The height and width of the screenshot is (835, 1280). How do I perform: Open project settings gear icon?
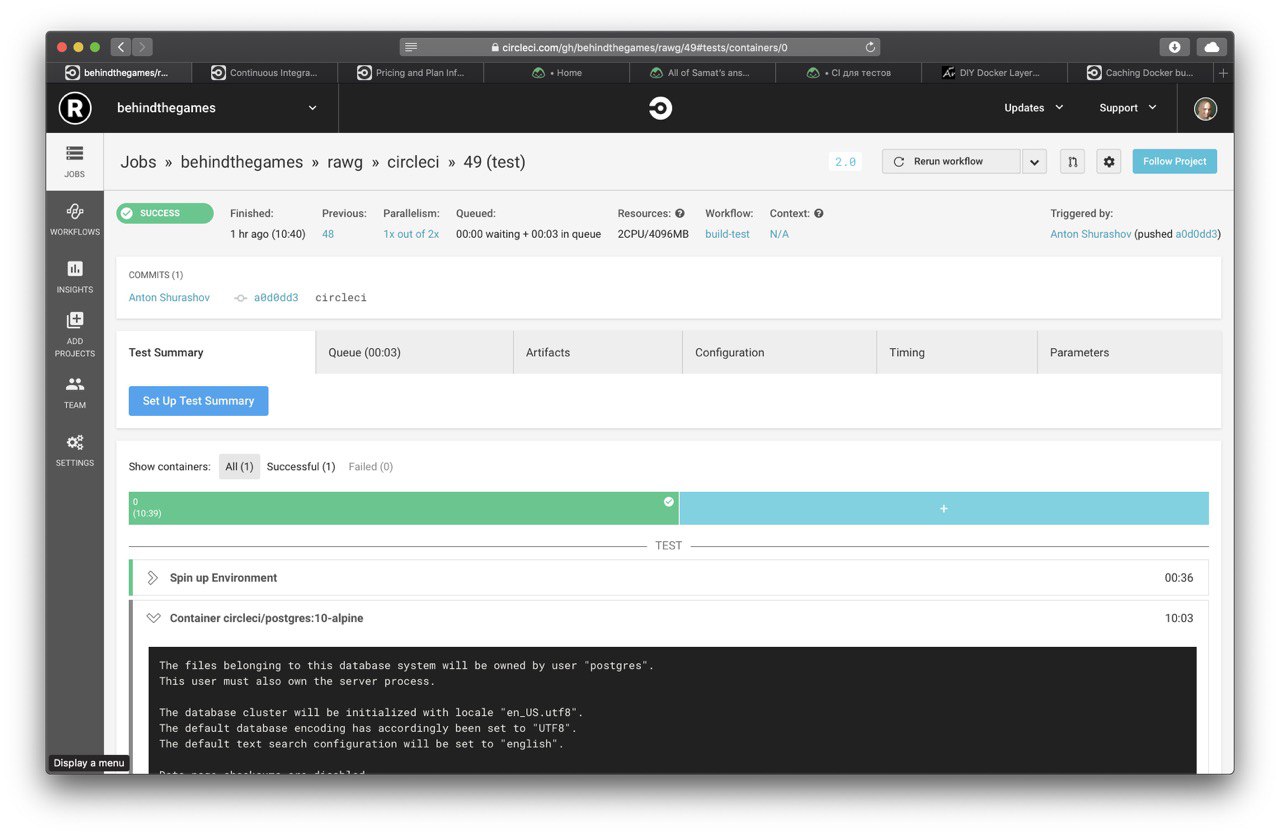(1108, 161)
